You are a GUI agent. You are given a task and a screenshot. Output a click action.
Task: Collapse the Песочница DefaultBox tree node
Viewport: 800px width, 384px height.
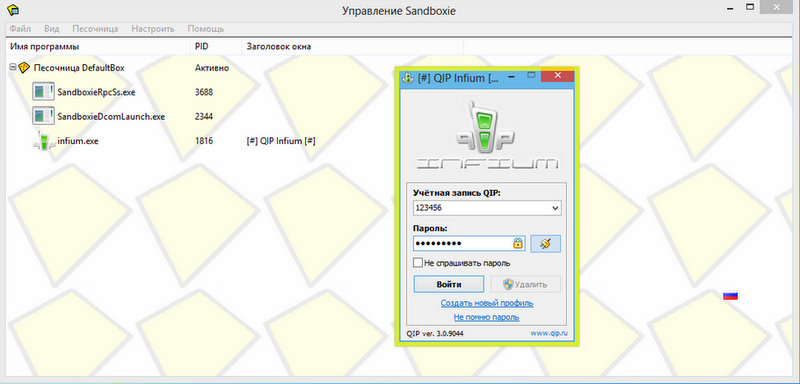pos(13,67)
